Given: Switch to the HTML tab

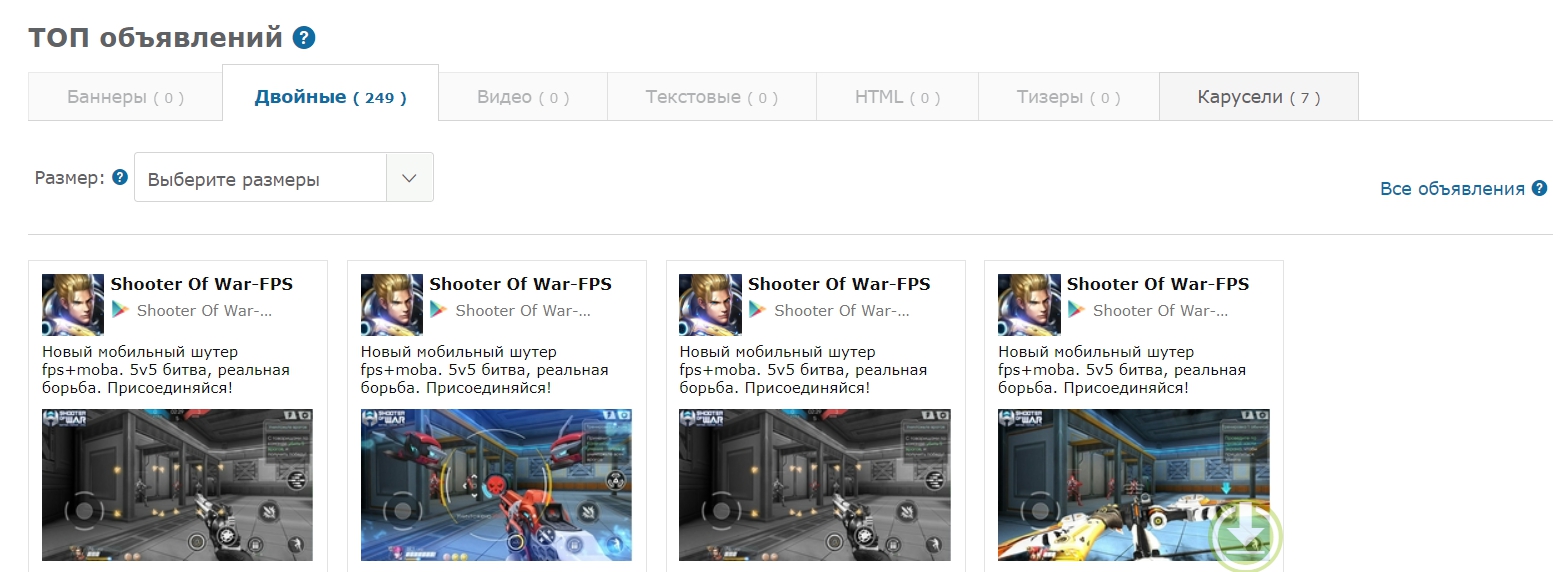Looking at the screenshot, I should 897,97.
